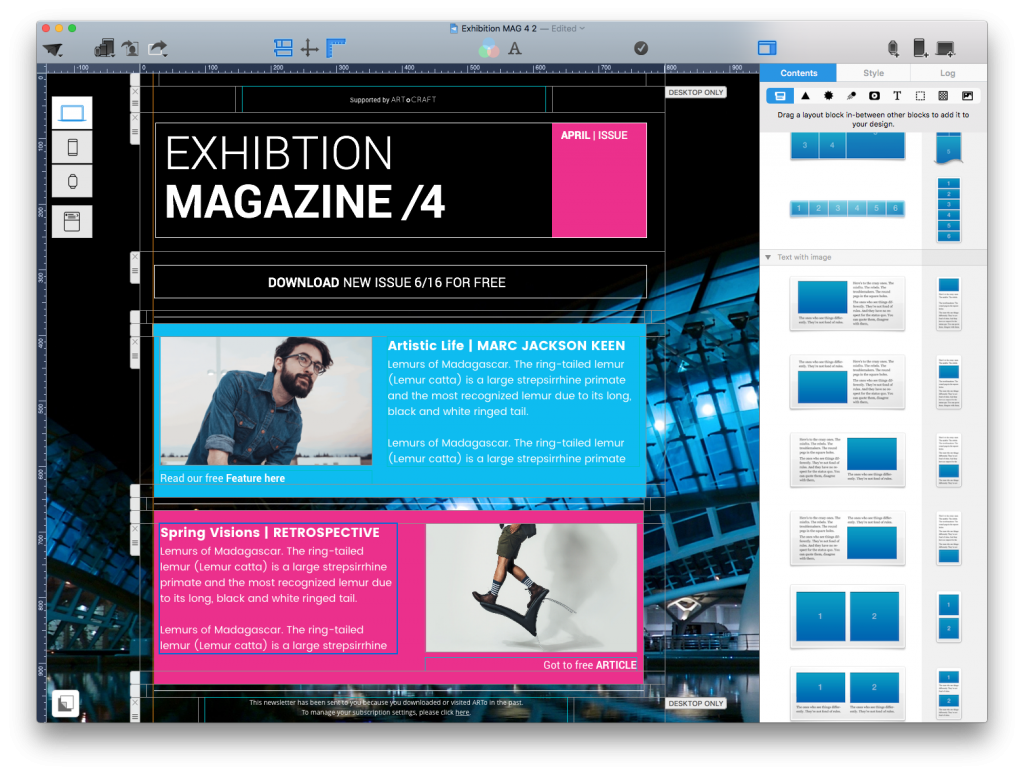Switch to smartphone view in left sidebar
Screen dimensions: 1024x775
click(72, 147)
